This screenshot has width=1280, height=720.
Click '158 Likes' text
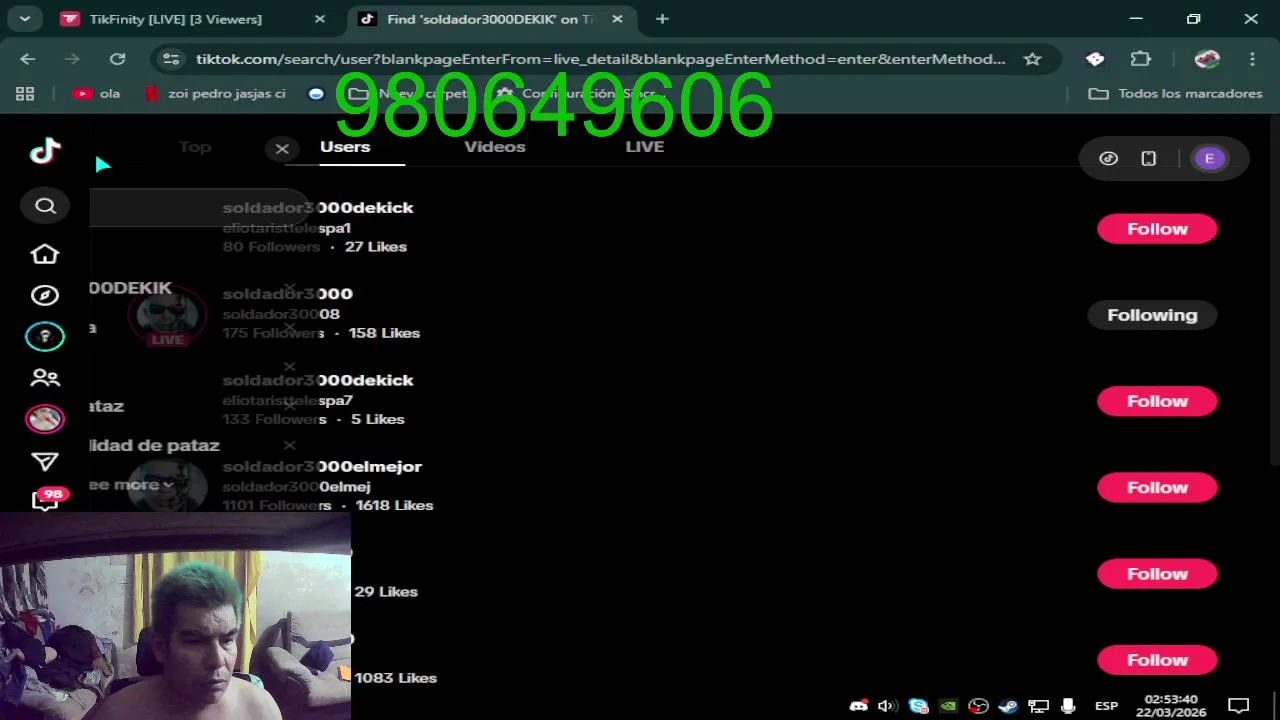384,333
